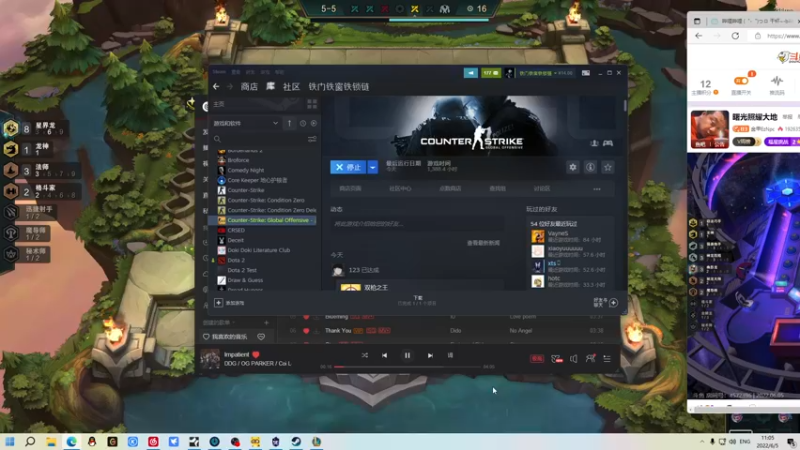Click the blue 停止 stop button
Screen dimensions: 800x450
(x=348, y=167)
